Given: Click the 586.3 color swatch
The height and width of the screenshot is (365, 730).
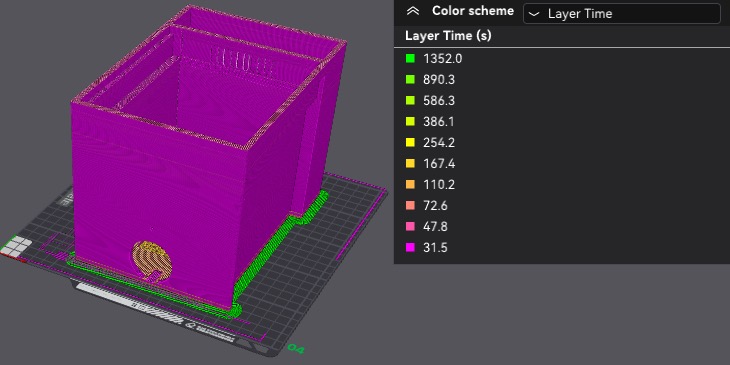Looking at the screenshot, I should 410,101.
